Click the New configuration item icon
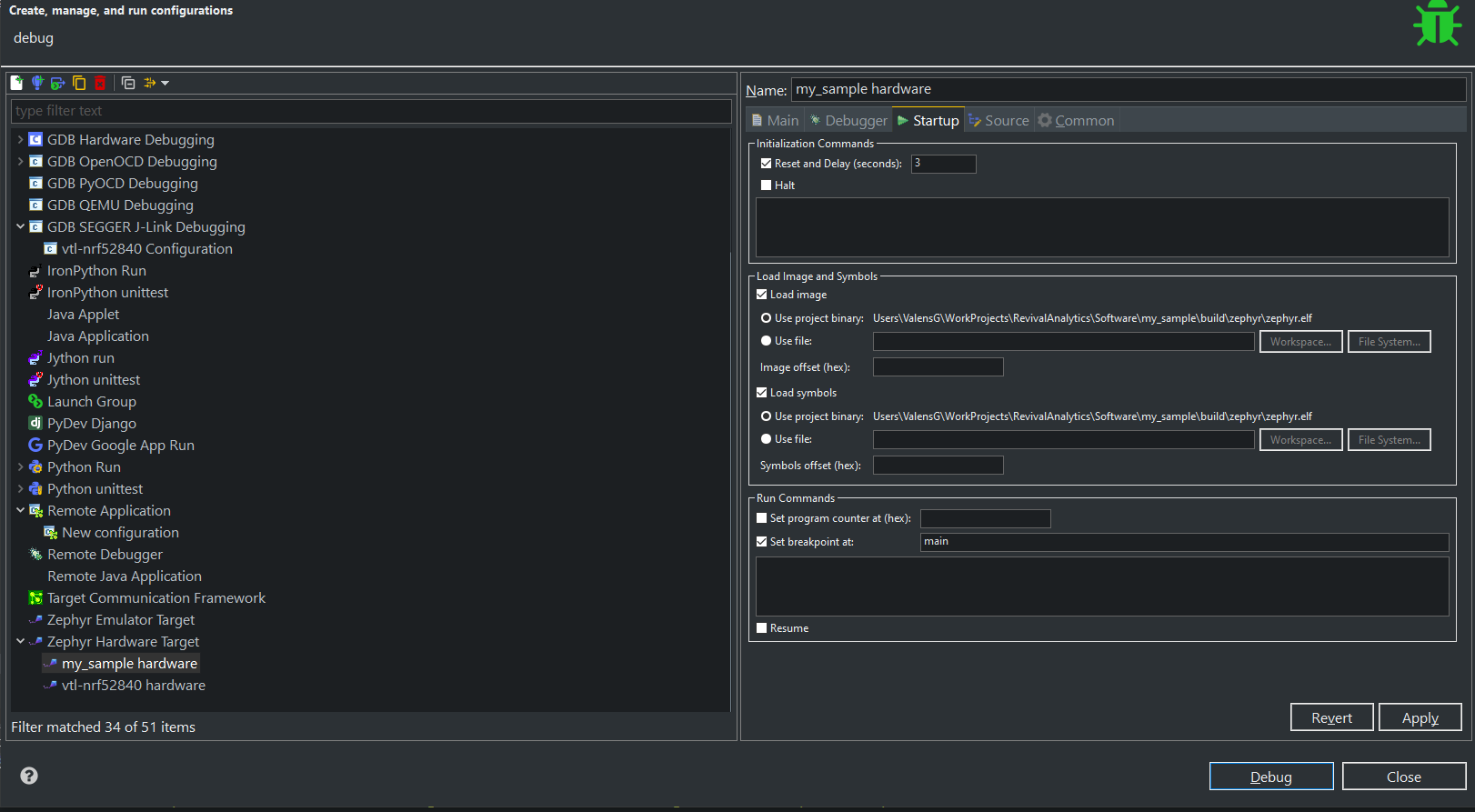The height and width of the screenshot is (812, 1475). (x=50, y=533)
